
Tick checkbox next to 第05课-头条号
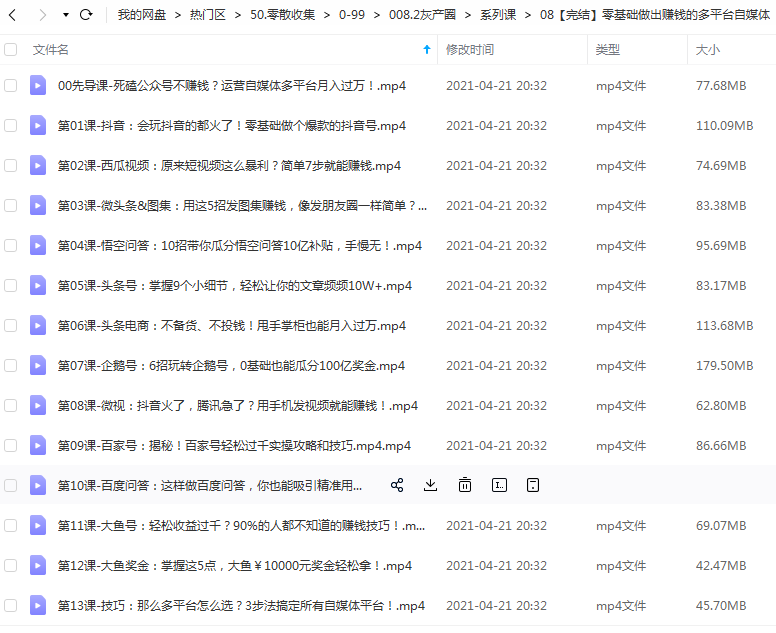[10, 286]
